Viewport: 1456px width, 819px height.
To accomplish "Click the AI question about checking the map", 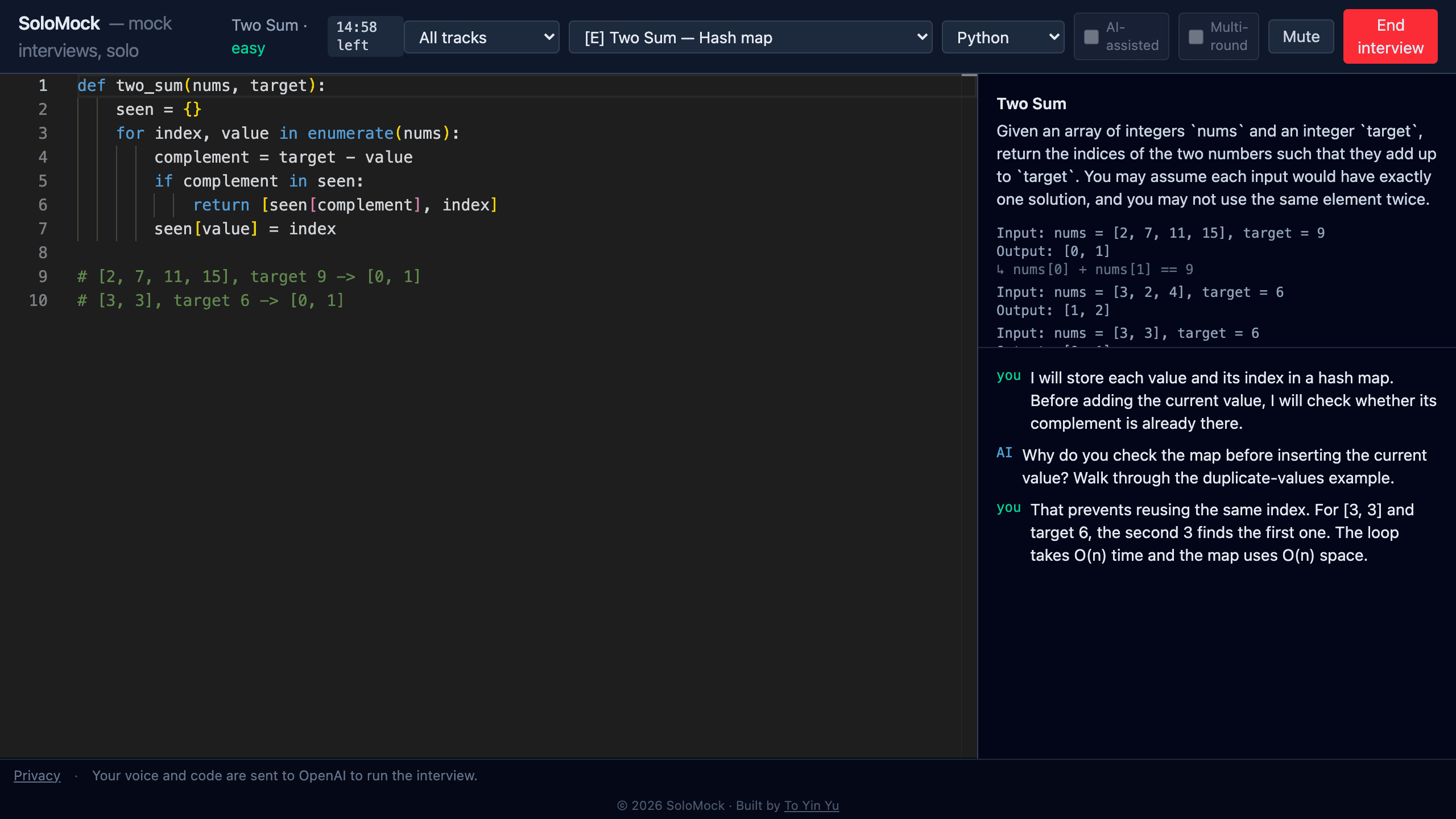I will [x=1224, y=466].
